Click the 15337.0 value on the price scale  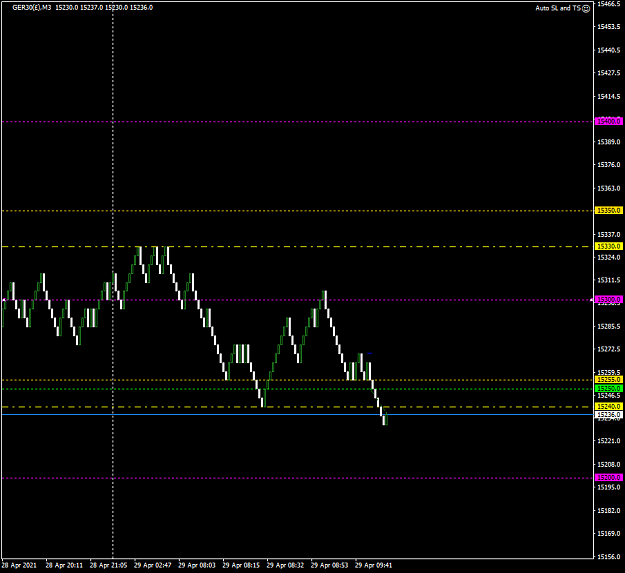click(608, 234)
